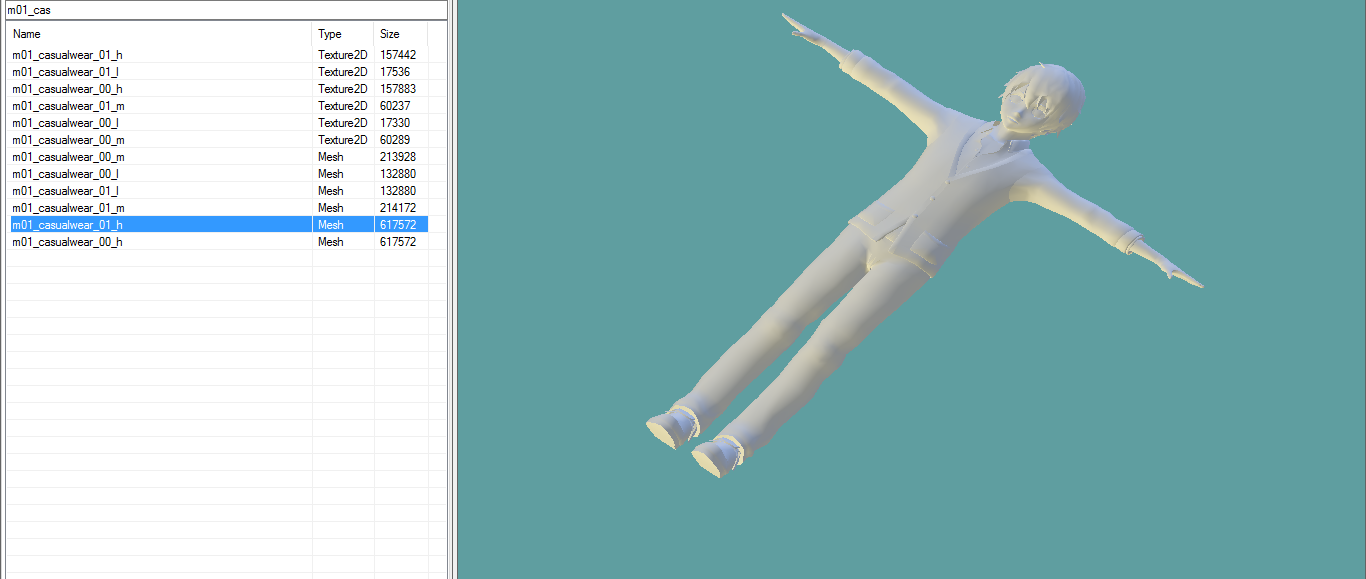The width and height of the screenshot is (1366, 579).
Task: Sort the list by the Name column header
Action: point(159,34)
